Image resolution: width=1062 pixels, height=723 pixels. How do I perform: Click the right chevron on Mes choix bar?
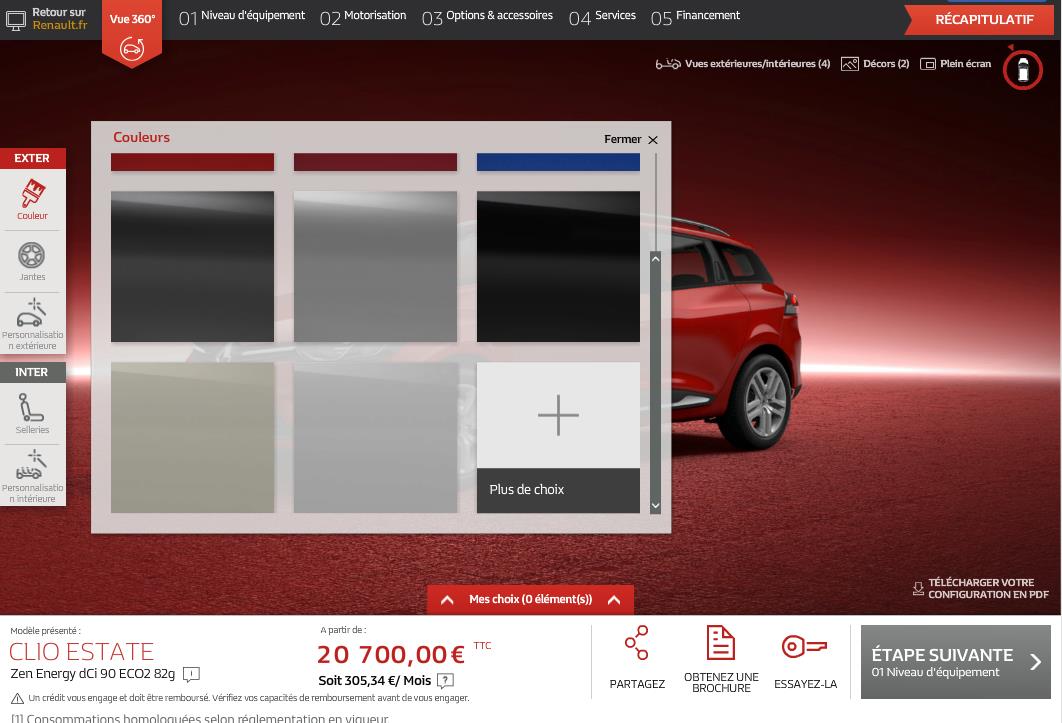click(614, 600)
